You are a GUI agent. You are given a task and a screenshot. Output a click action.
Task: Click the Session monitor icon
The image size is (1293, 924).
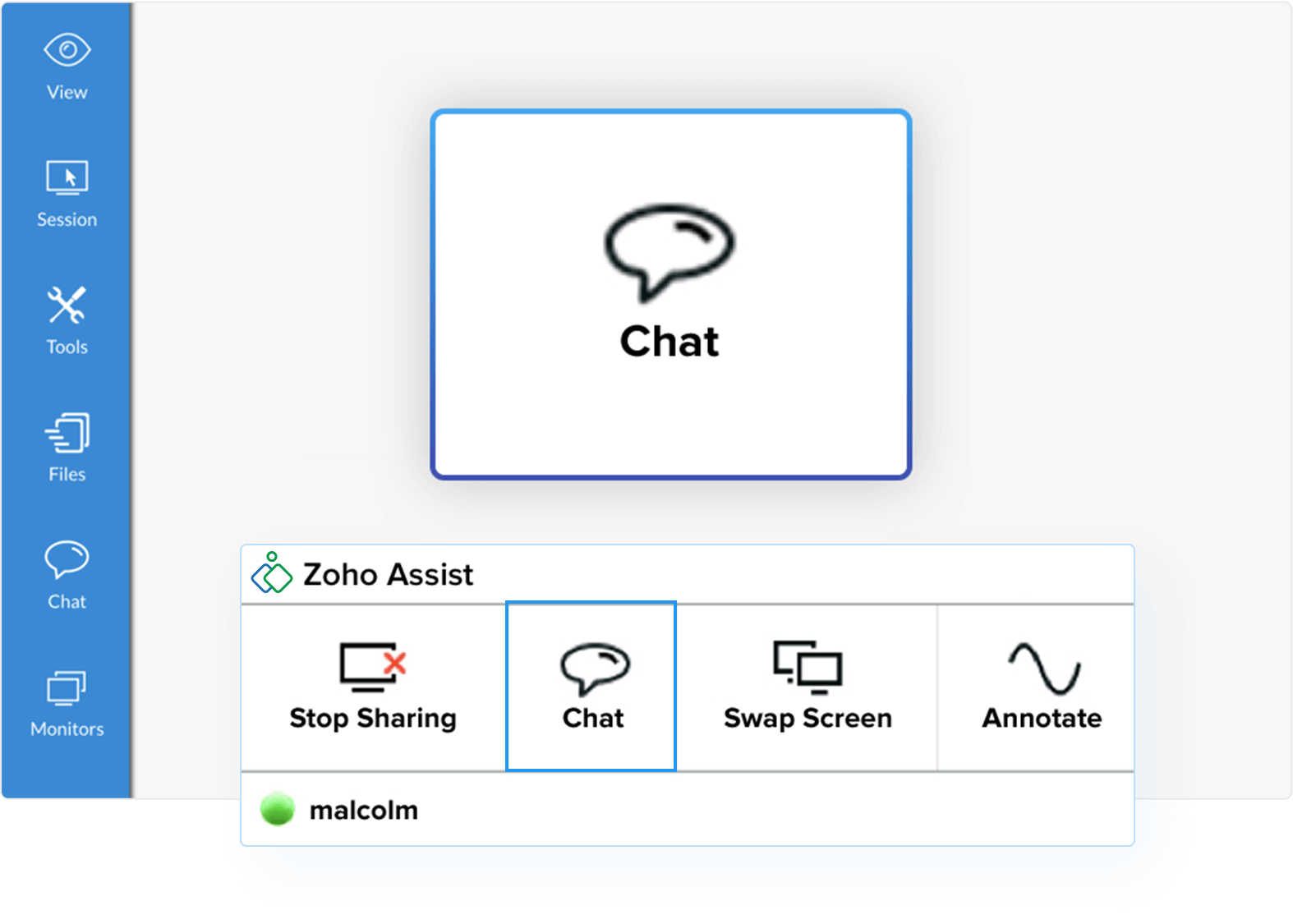coord(67,177)
